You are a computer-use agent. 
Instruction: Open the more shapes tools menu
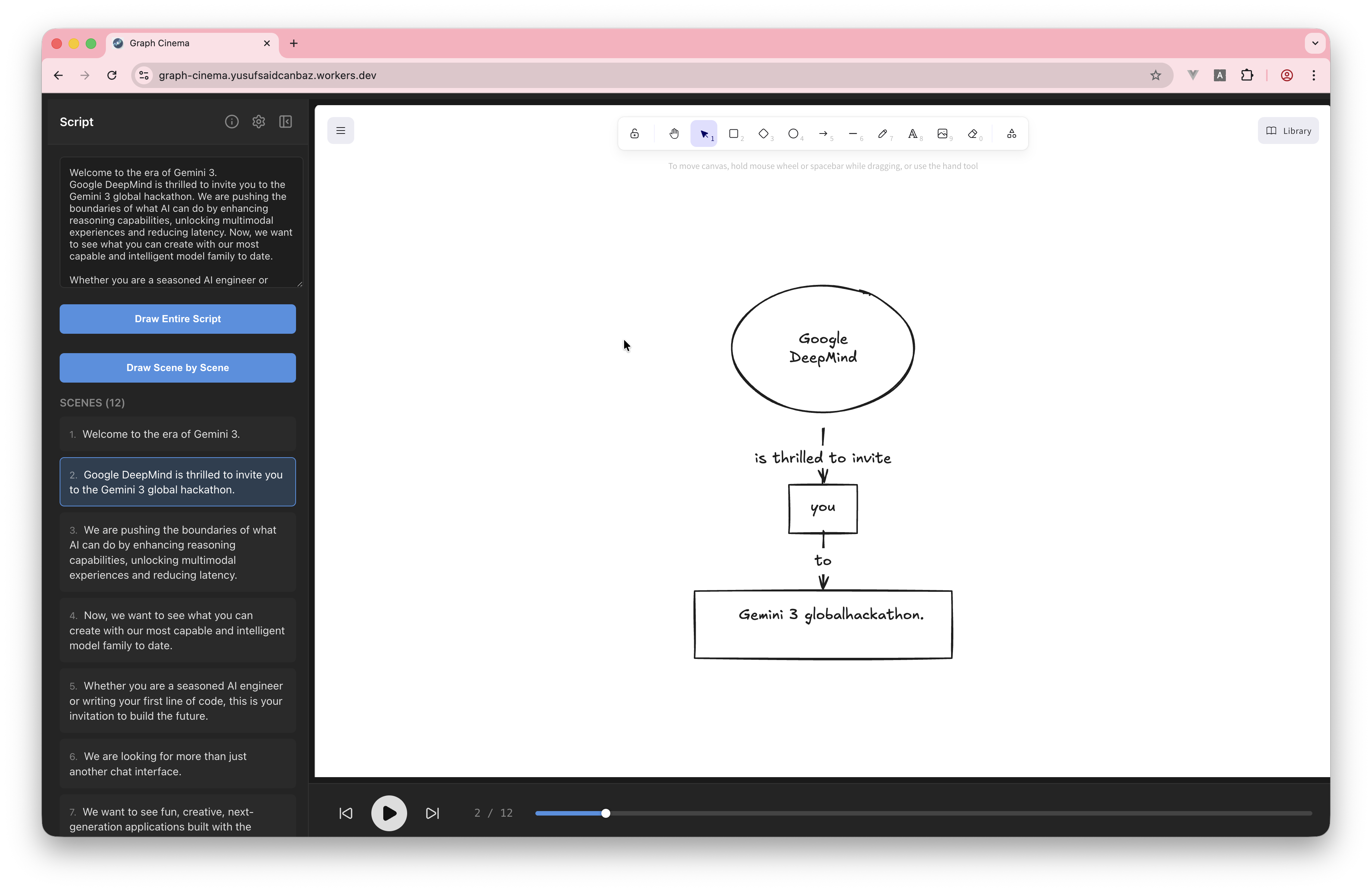pos(1011,134)
